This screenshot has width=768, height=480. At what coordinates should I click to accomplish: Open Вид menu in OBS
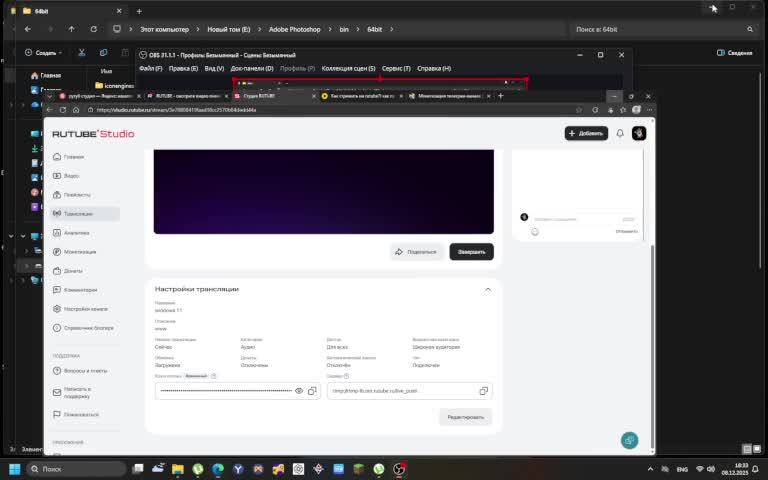click(214, 69)
